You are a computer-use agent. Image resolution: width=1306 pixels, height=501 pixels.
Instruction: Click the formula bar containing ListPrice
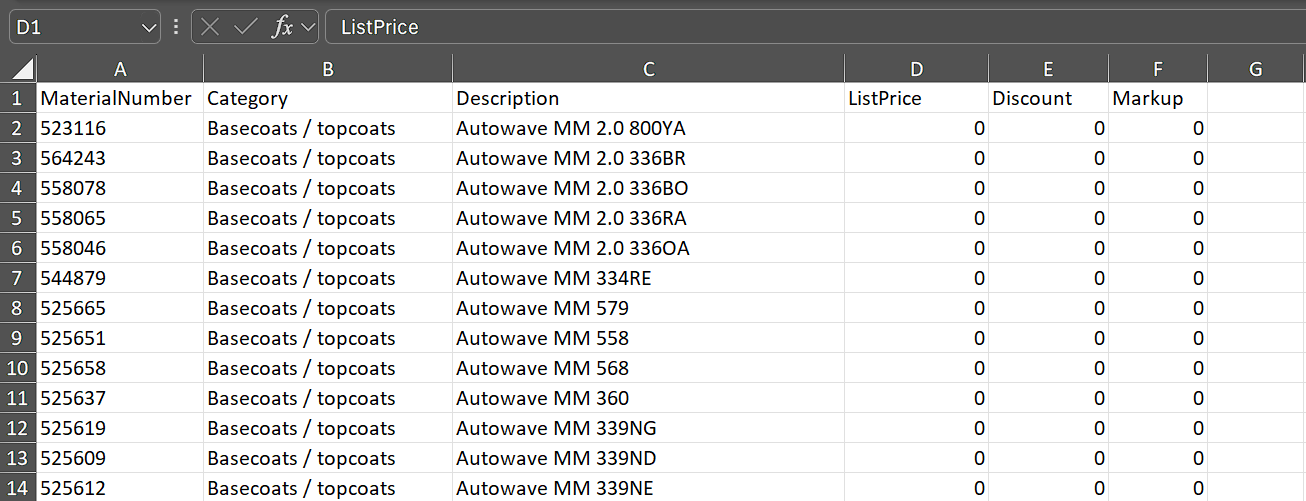[815, 28]
